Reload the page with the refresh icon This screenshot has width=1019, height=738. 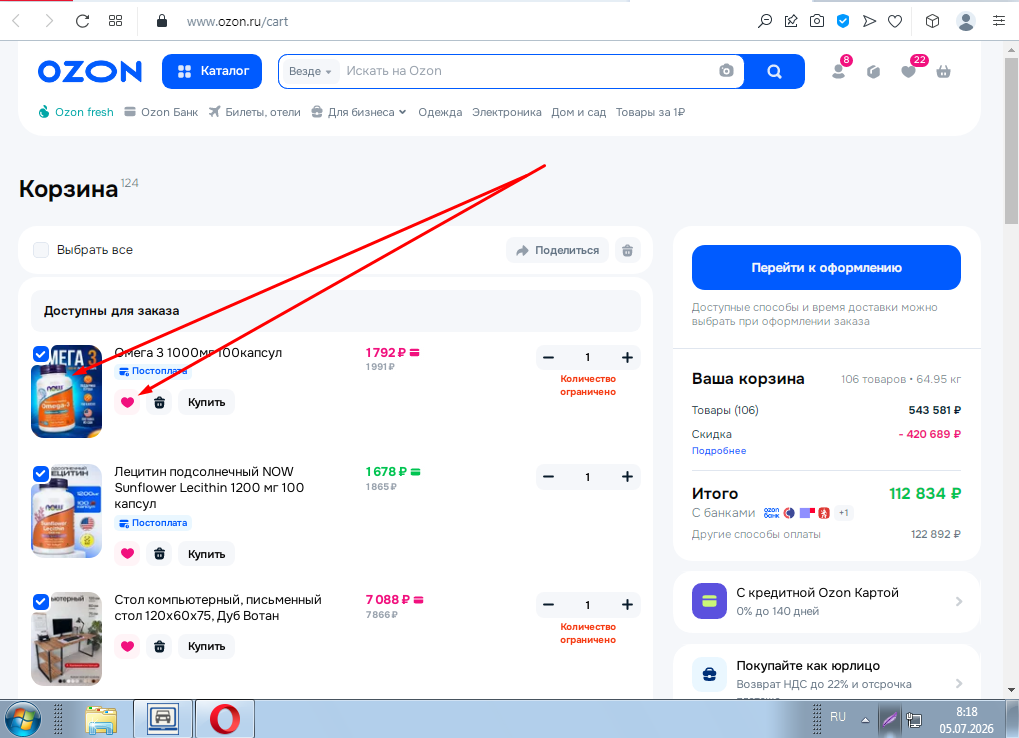82,21
